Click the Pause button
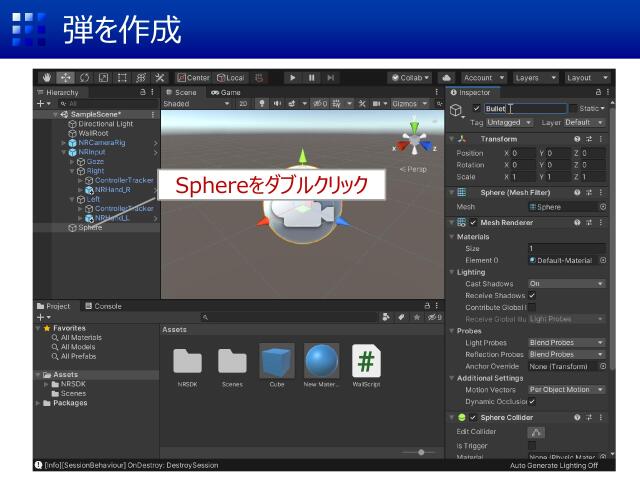 point(311,78)
